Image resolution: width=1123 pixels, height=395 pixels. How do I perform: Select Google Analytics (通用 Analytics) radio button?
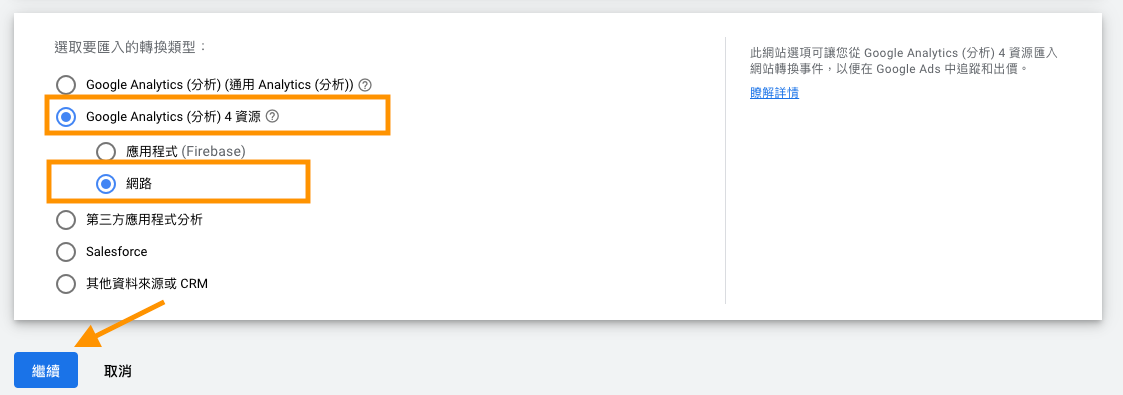pyautogui.click(x=66, y=85)
